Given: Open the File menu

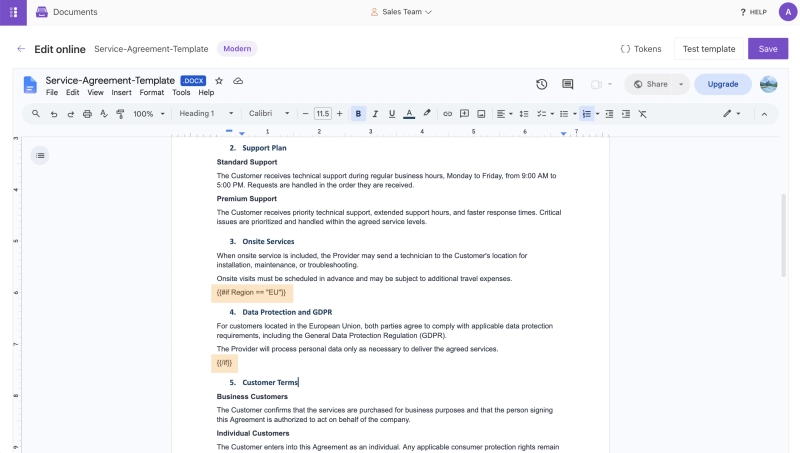Looking at the screenshot, I should click(52, 92).
